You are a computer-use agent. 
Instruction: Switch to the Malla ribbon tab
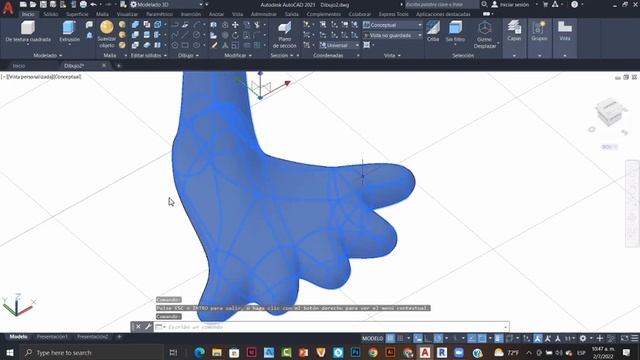tap(102, 14)
